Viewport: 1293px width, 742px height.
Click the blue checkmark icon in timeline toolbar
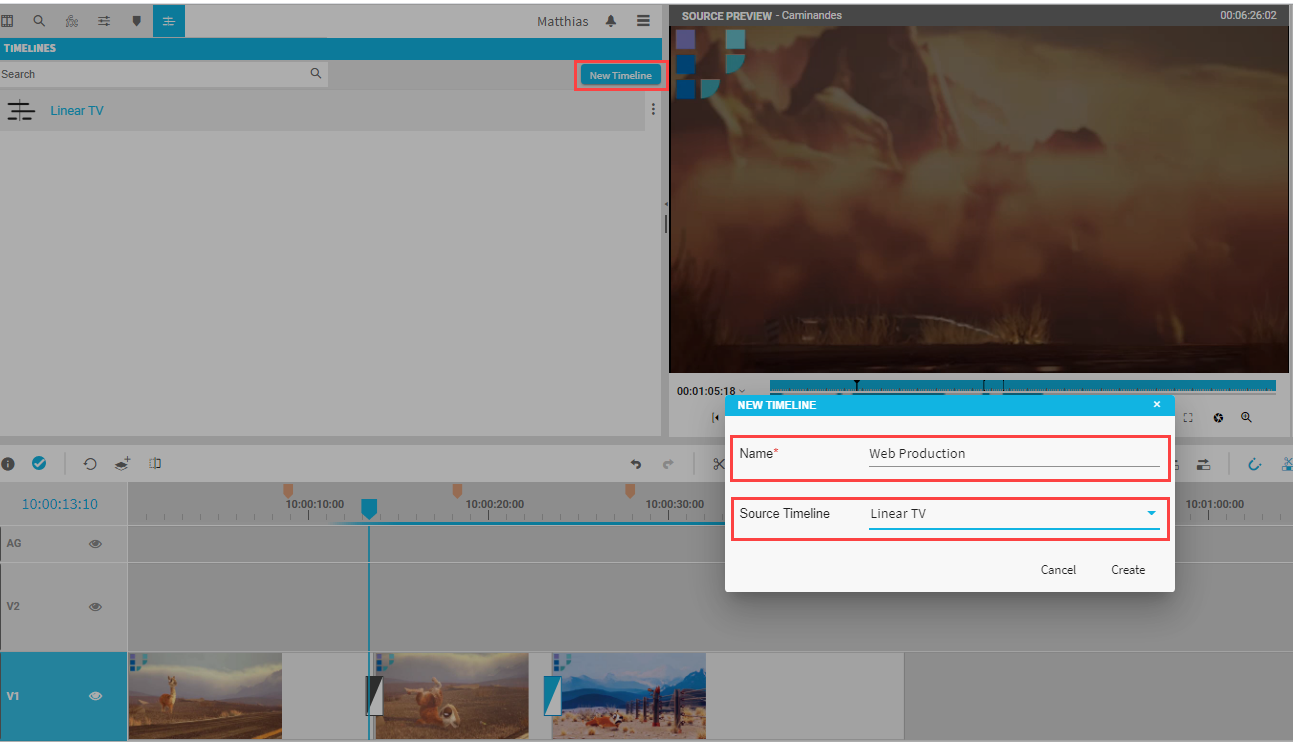[x=39, y=463]
